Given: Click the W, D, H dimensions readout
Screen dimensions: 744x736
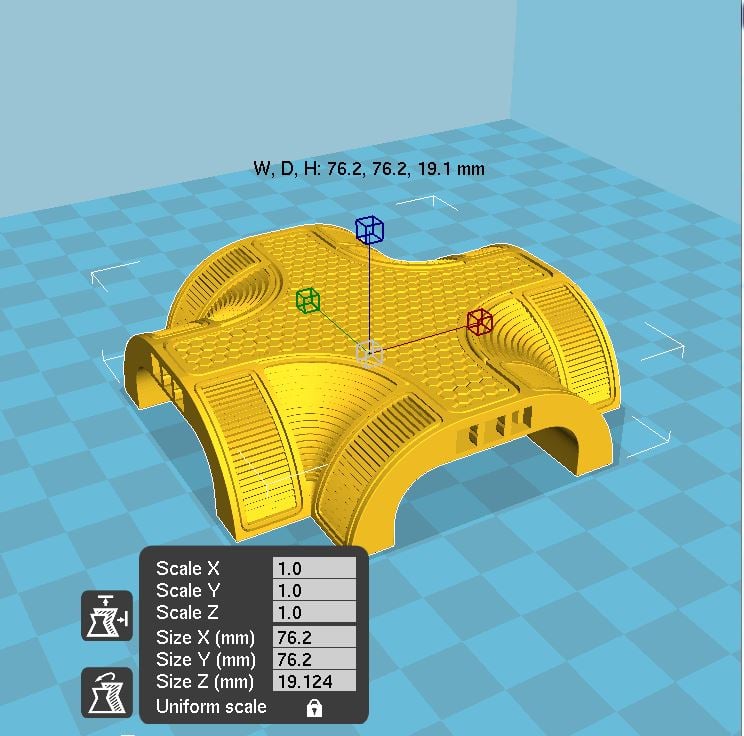Looking at the screenshot, I should [x=370, y=169].
